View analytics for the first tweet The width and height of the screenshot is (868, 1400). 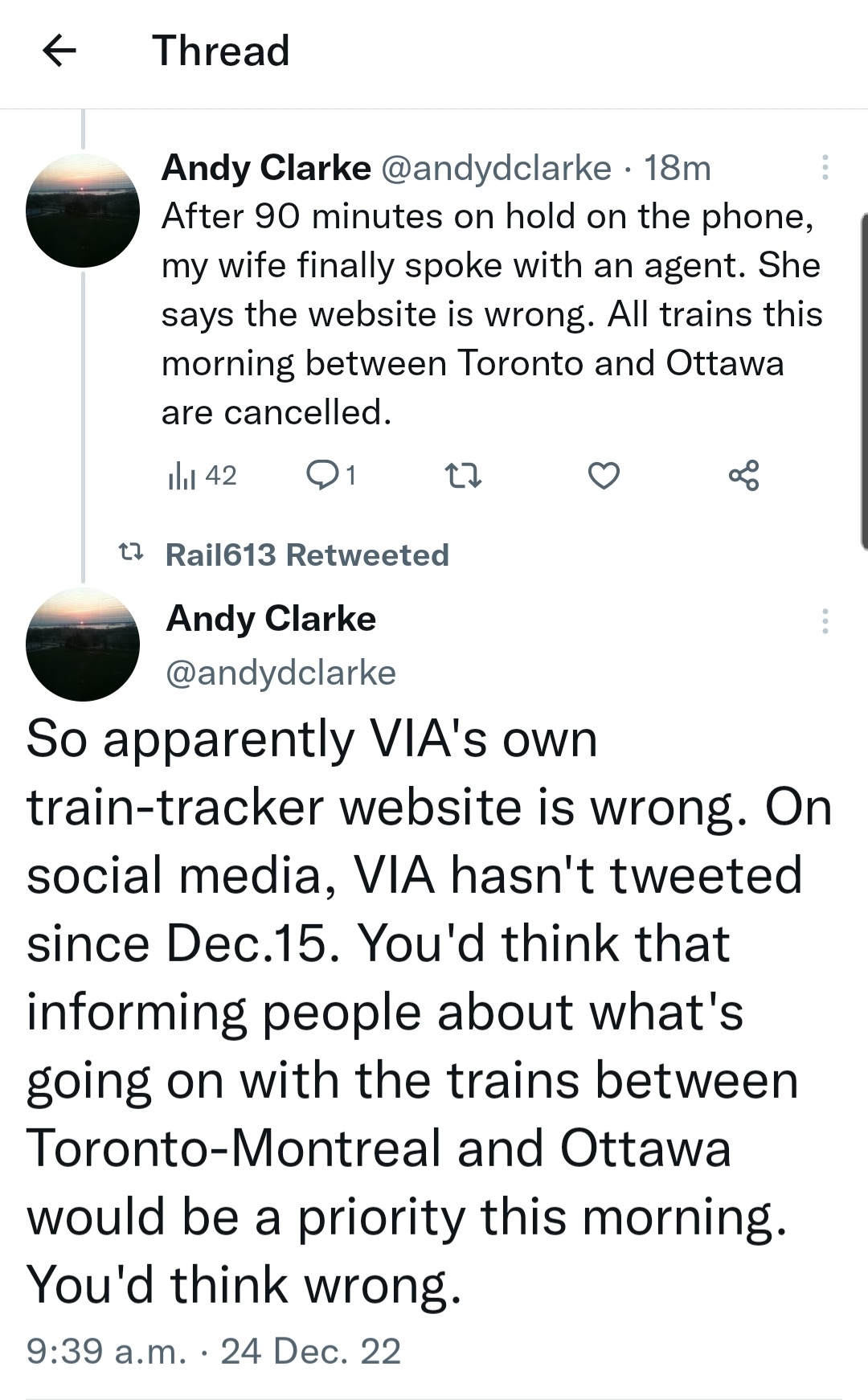[x=202, y=476]
